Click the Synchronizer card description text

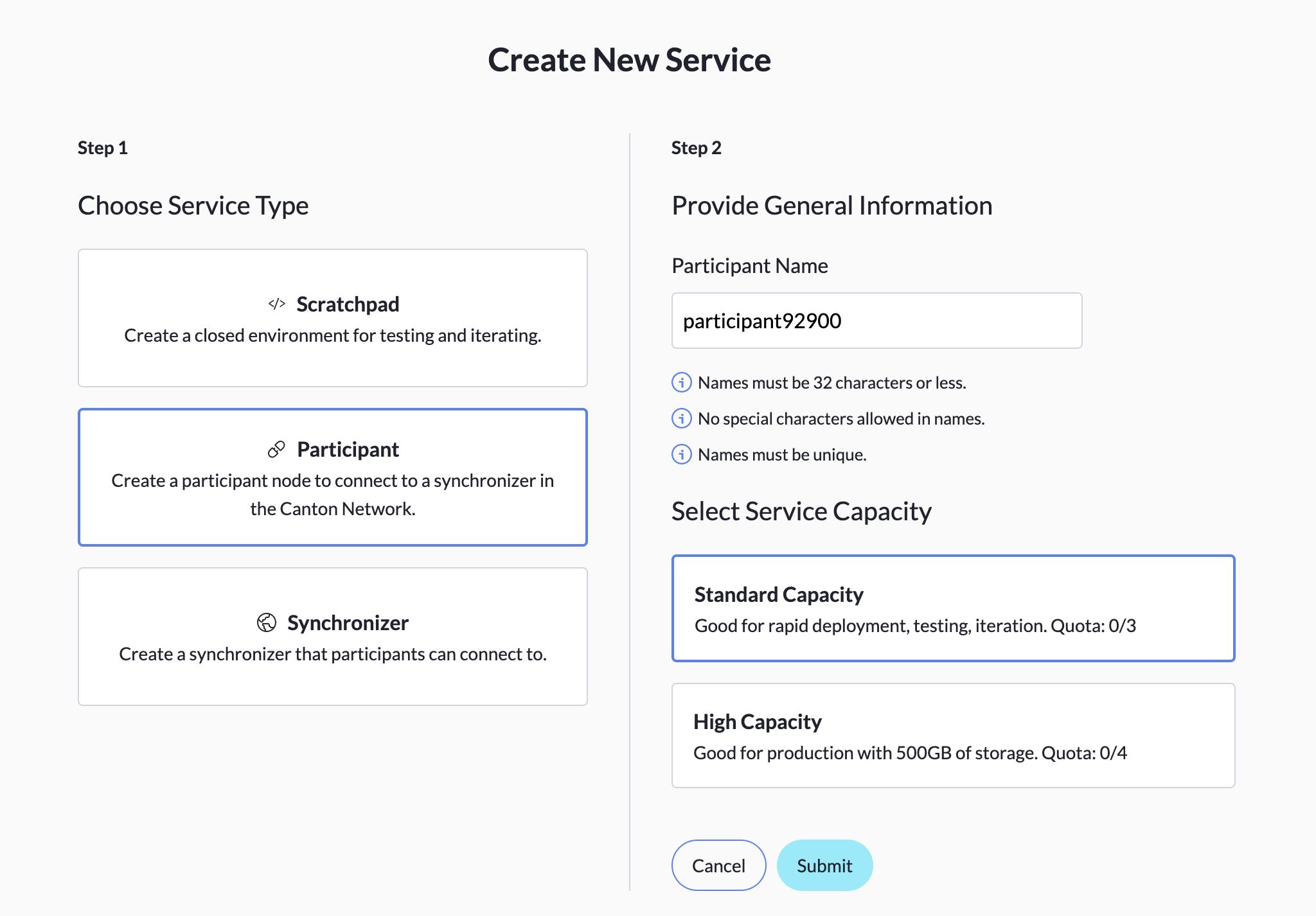(x=332, y=654)
